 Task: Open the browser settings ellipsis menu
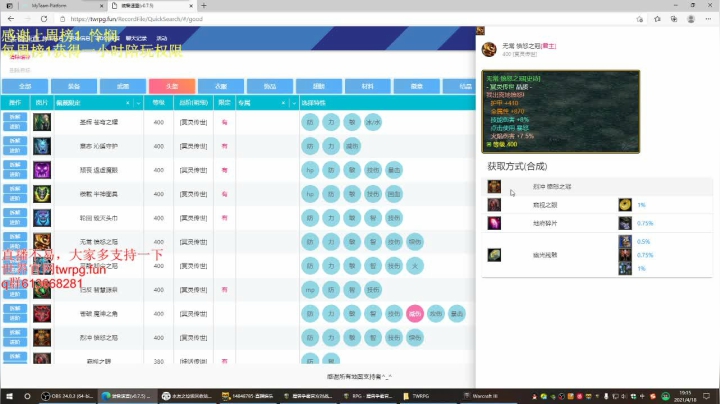tap(708, 19)
